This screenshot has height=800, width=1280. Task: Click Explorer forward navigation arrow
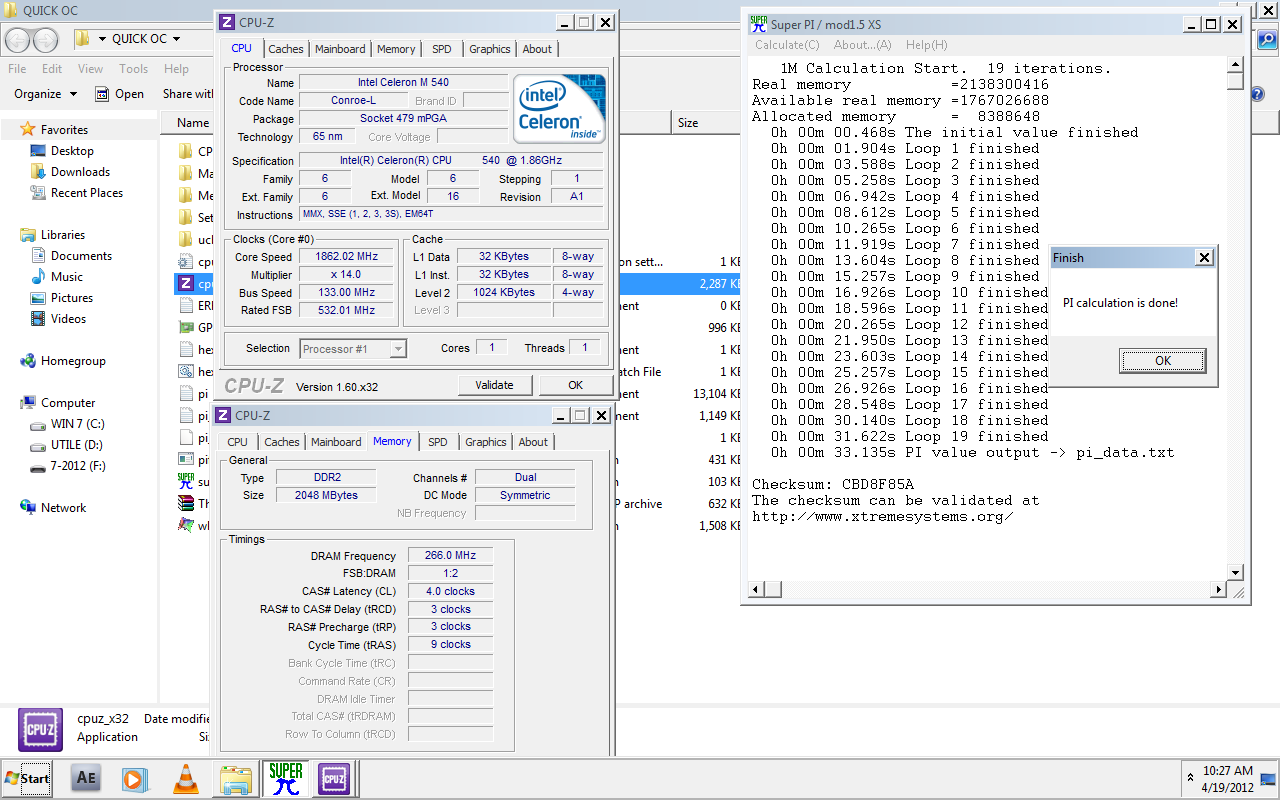pos(46,39)
